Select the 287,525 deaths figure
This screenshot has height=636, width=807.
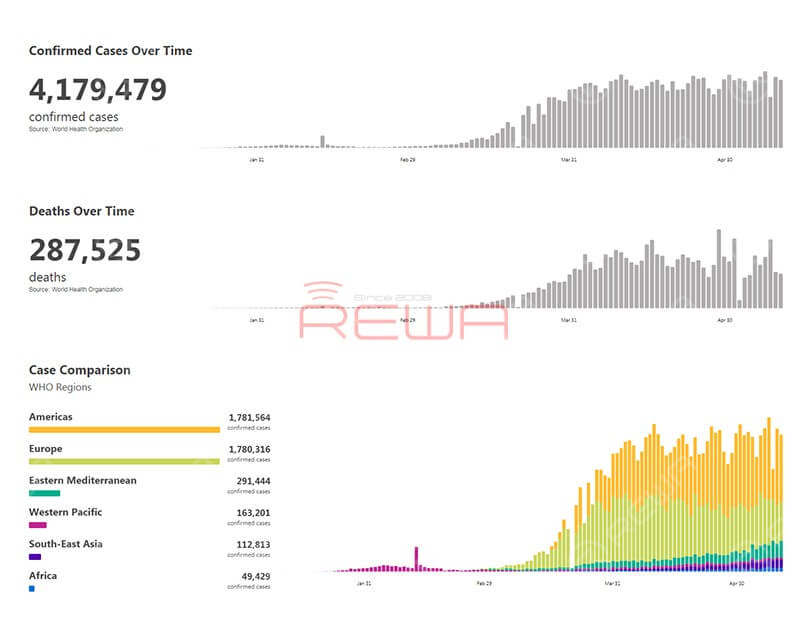pos(85,250)
